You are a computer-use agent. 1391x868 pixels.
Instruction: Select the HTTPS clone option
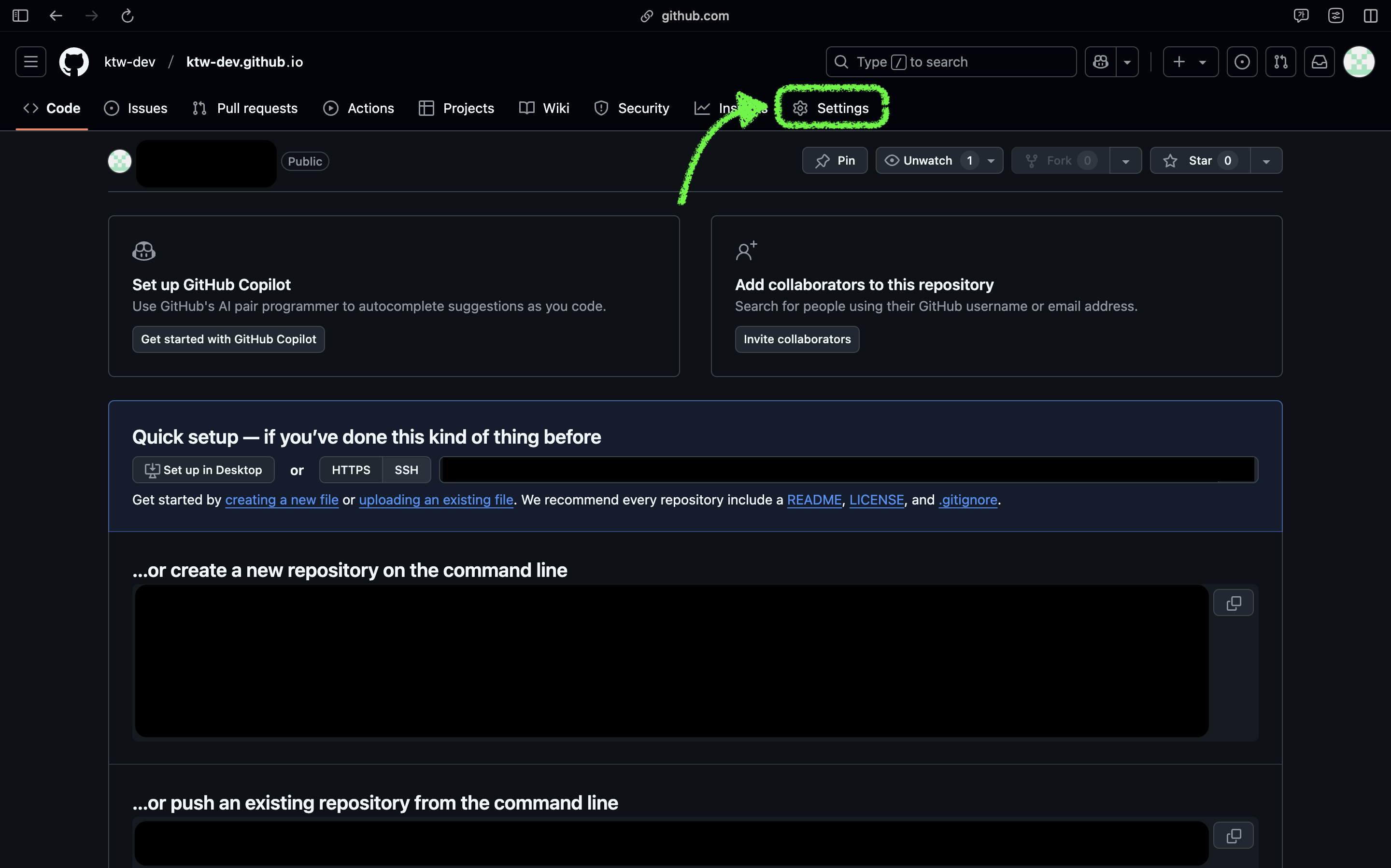coord(351,470)
